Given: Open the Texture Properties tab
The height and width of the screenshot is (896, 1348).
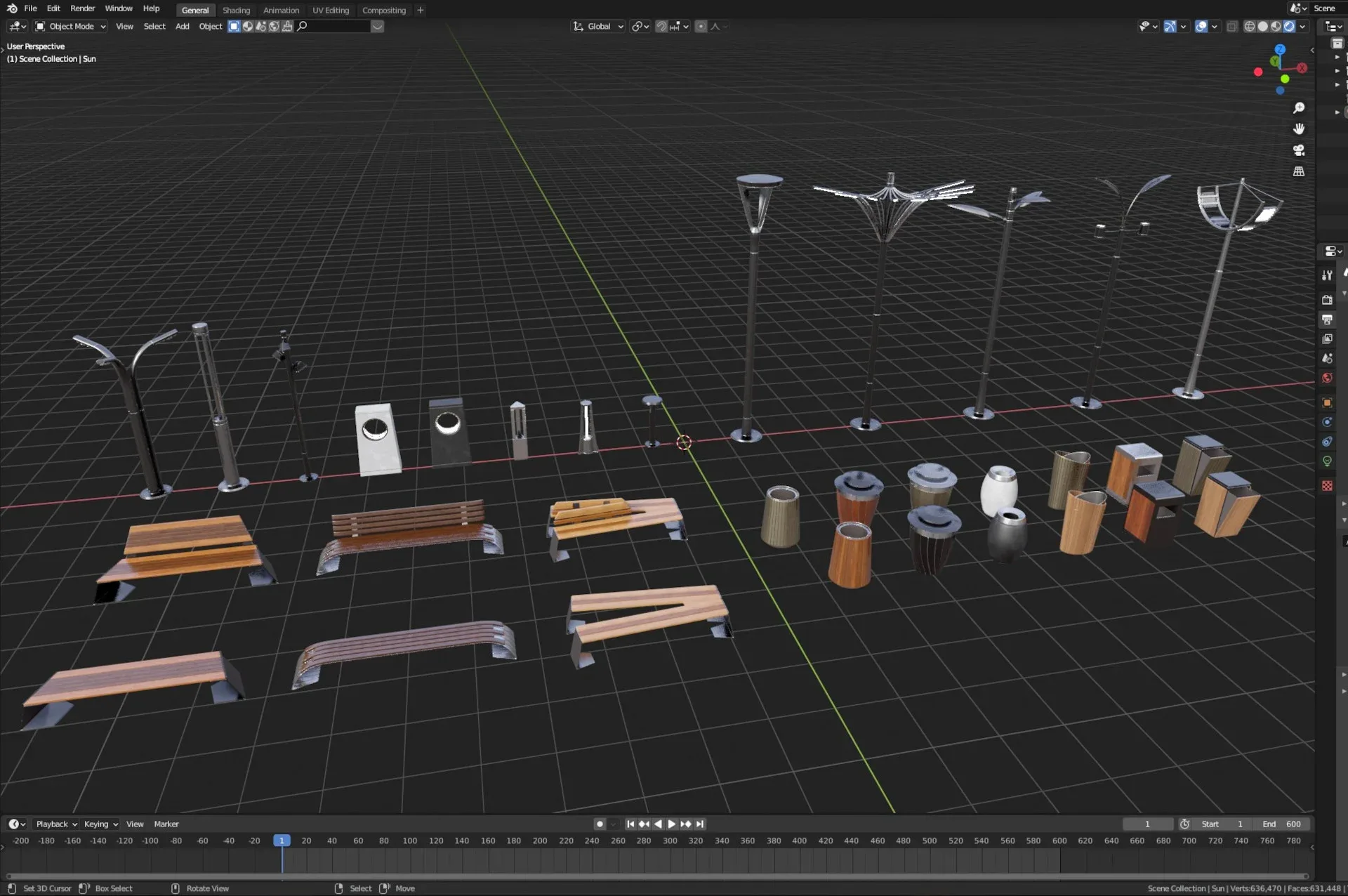Looking at the screenshot, I should pos(1328,485).
